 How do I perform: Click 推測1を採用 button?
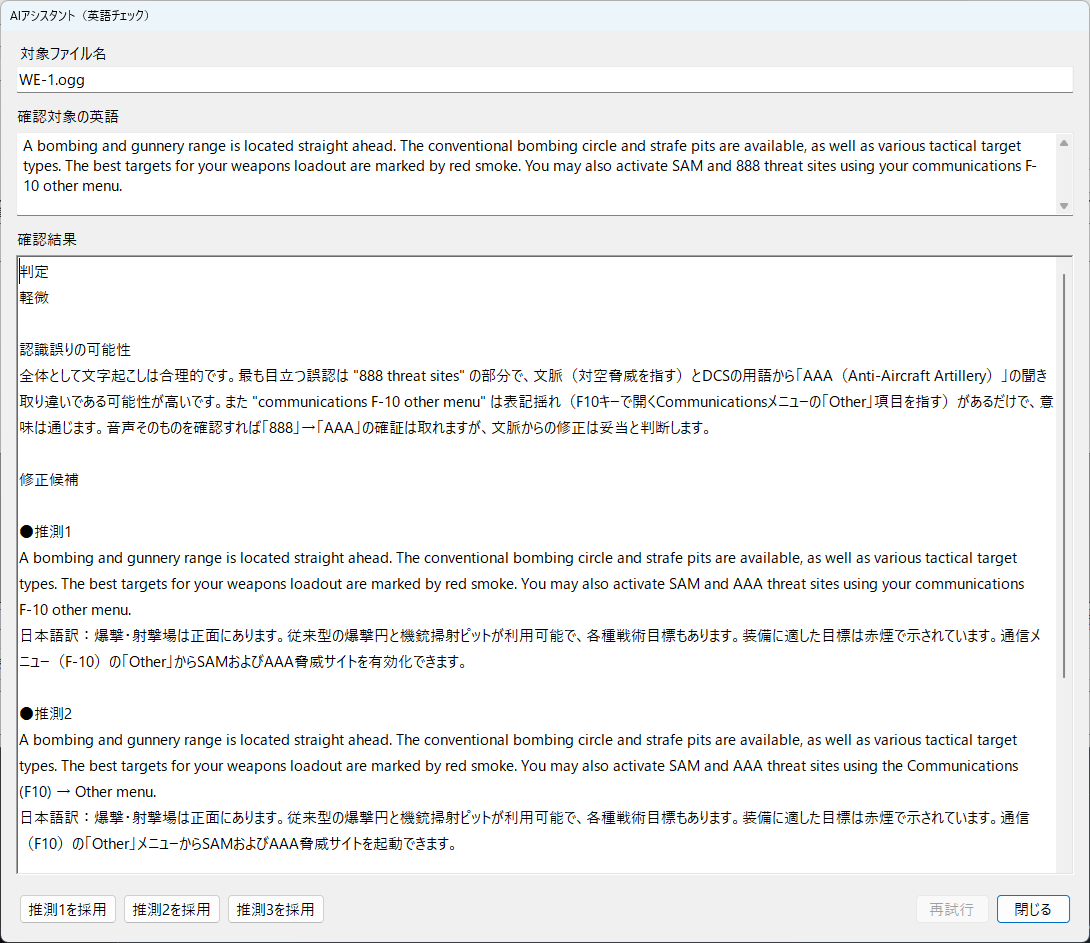67,909
